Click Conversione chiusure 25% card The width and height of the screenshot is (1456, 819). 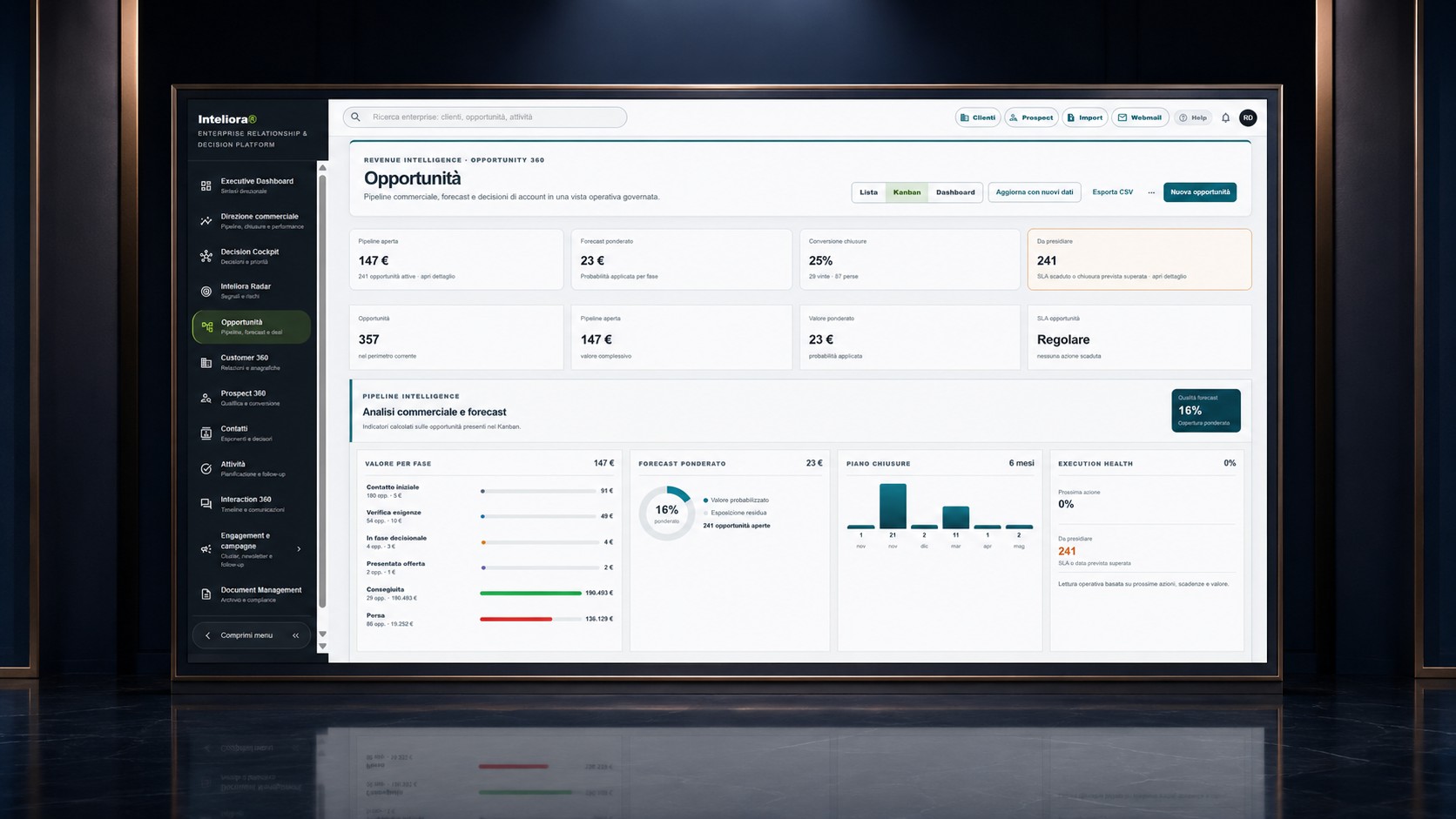(x=910, y=259)
